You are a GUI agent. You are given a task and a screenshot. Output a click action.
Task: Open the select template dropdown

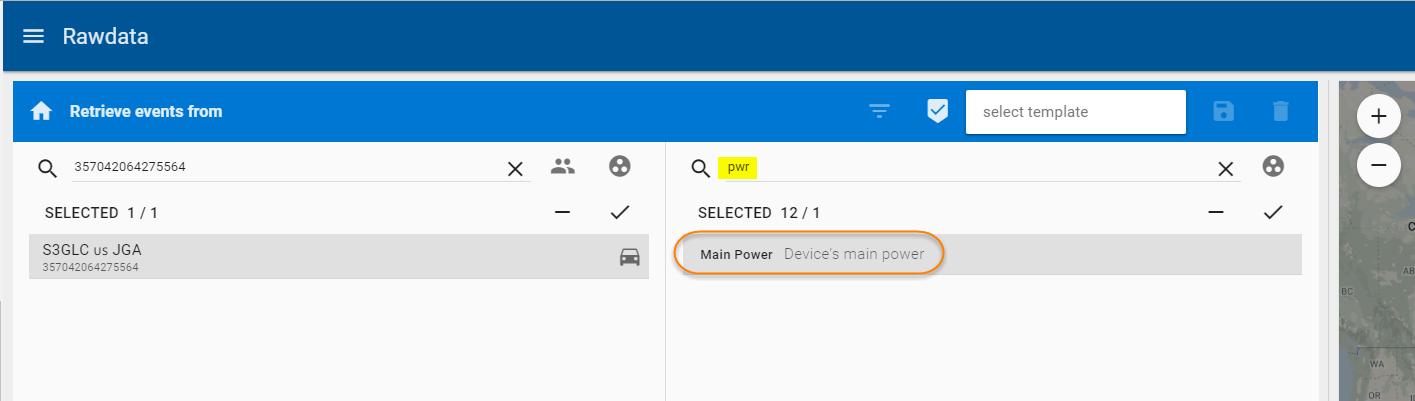[1075, 112]
